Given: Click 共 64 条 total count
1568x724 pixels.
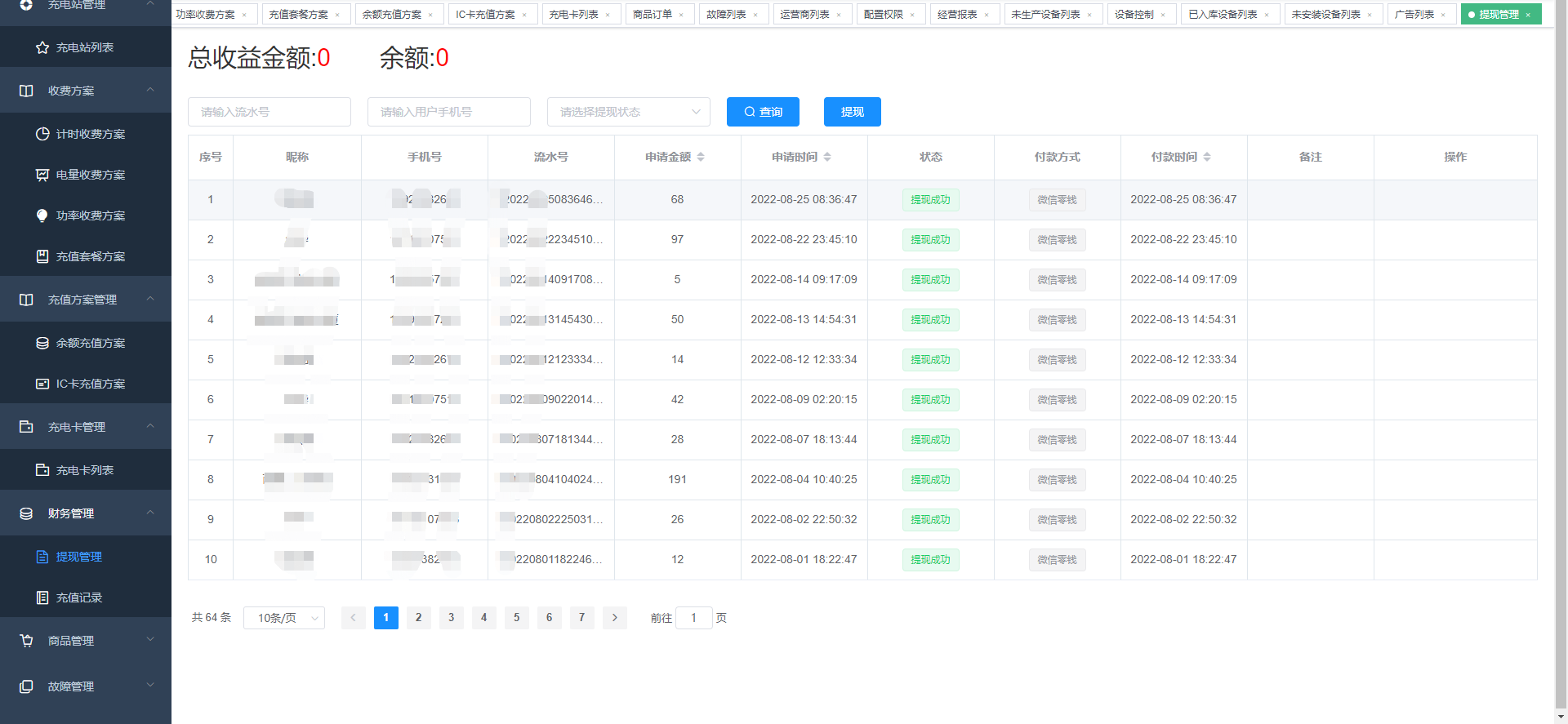Looking at the screenshot, I should click(x=212, y=618).
